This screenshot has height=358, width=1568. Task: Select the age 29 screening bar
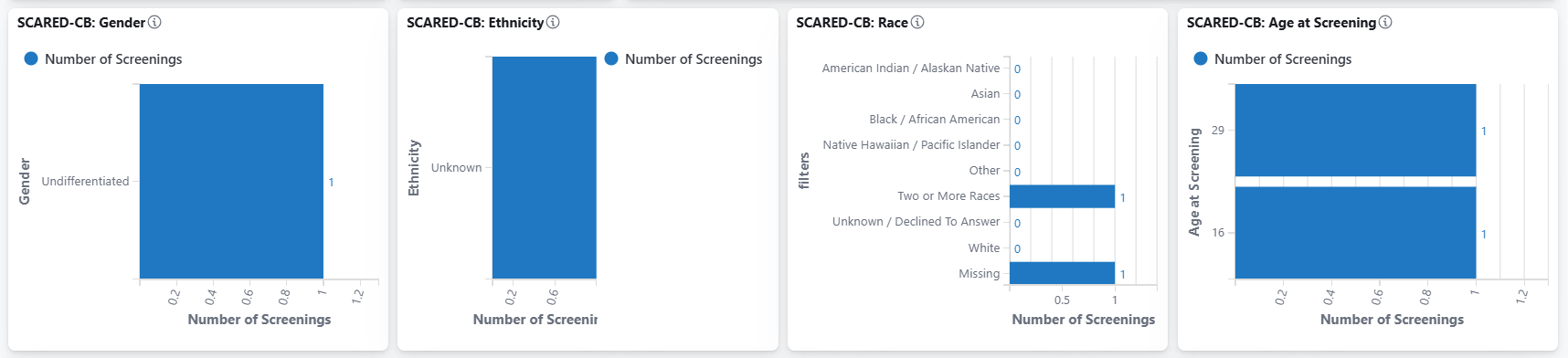1355,130
